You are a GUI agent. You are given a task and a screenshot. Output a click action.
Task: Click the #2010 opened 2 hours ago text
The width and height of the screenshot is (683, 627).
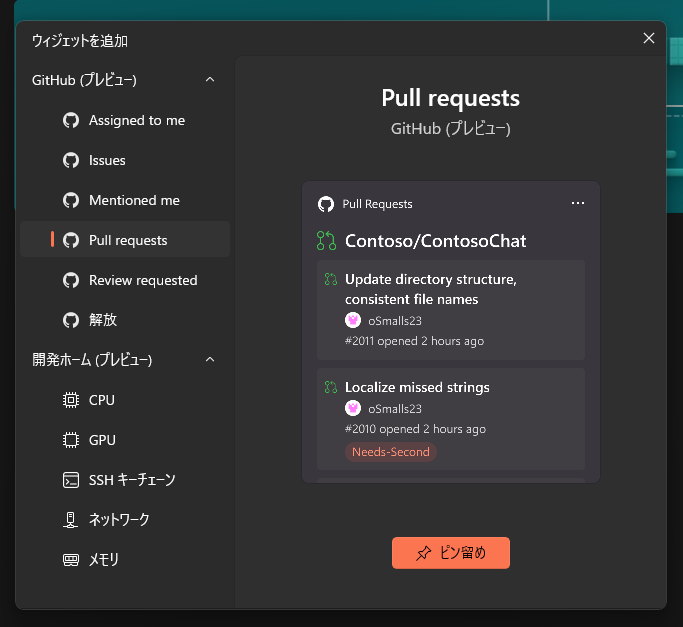coord(415,429)
